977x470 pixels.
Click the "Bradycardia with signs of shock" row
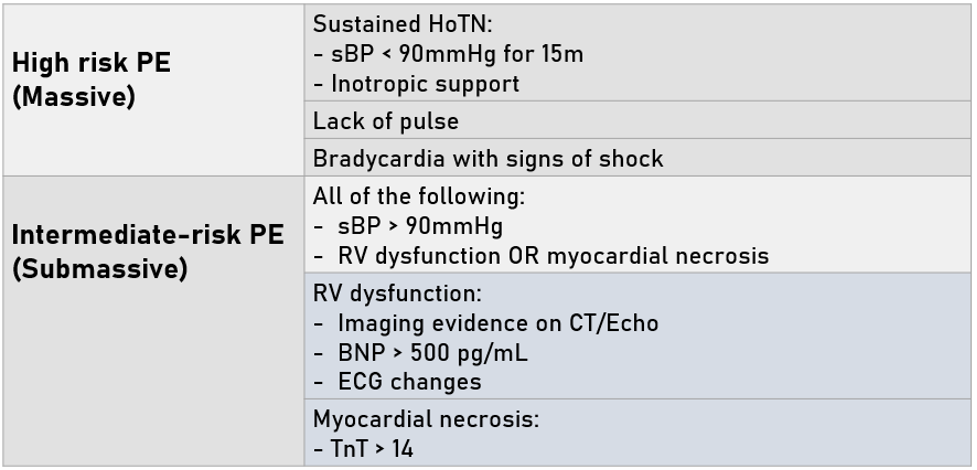point(488,158)
